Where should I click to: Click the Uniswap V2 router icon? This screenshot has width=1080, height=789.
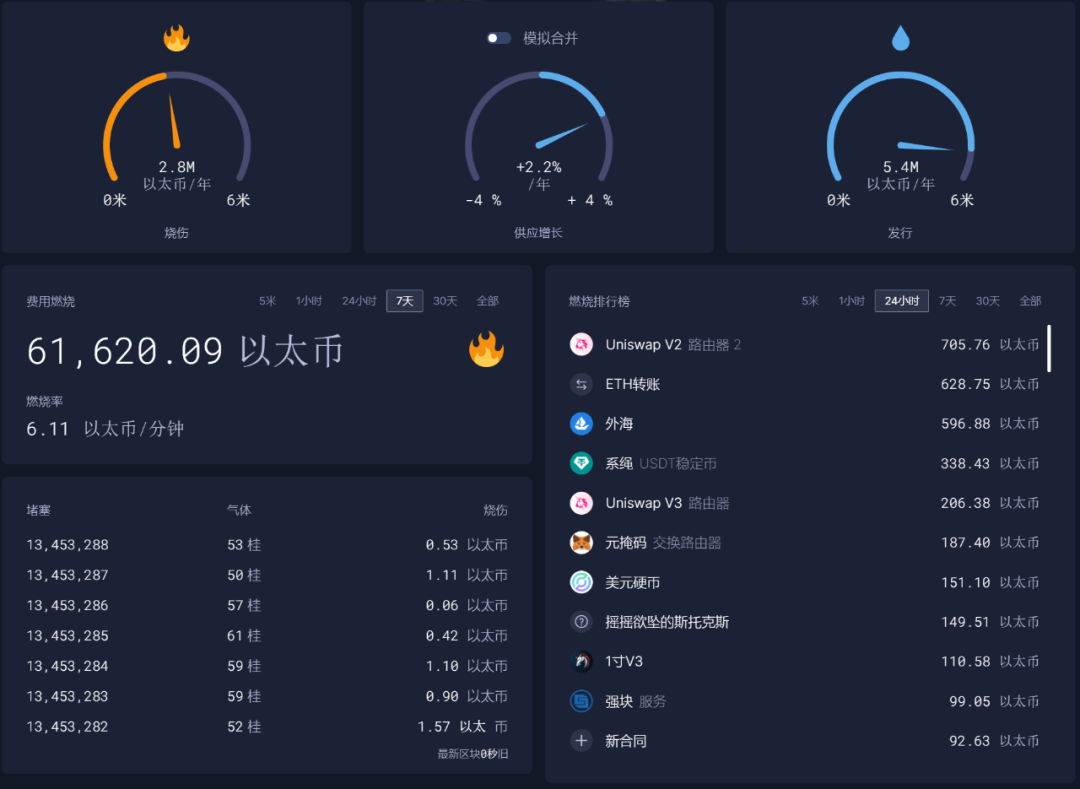tap(581, 344)
